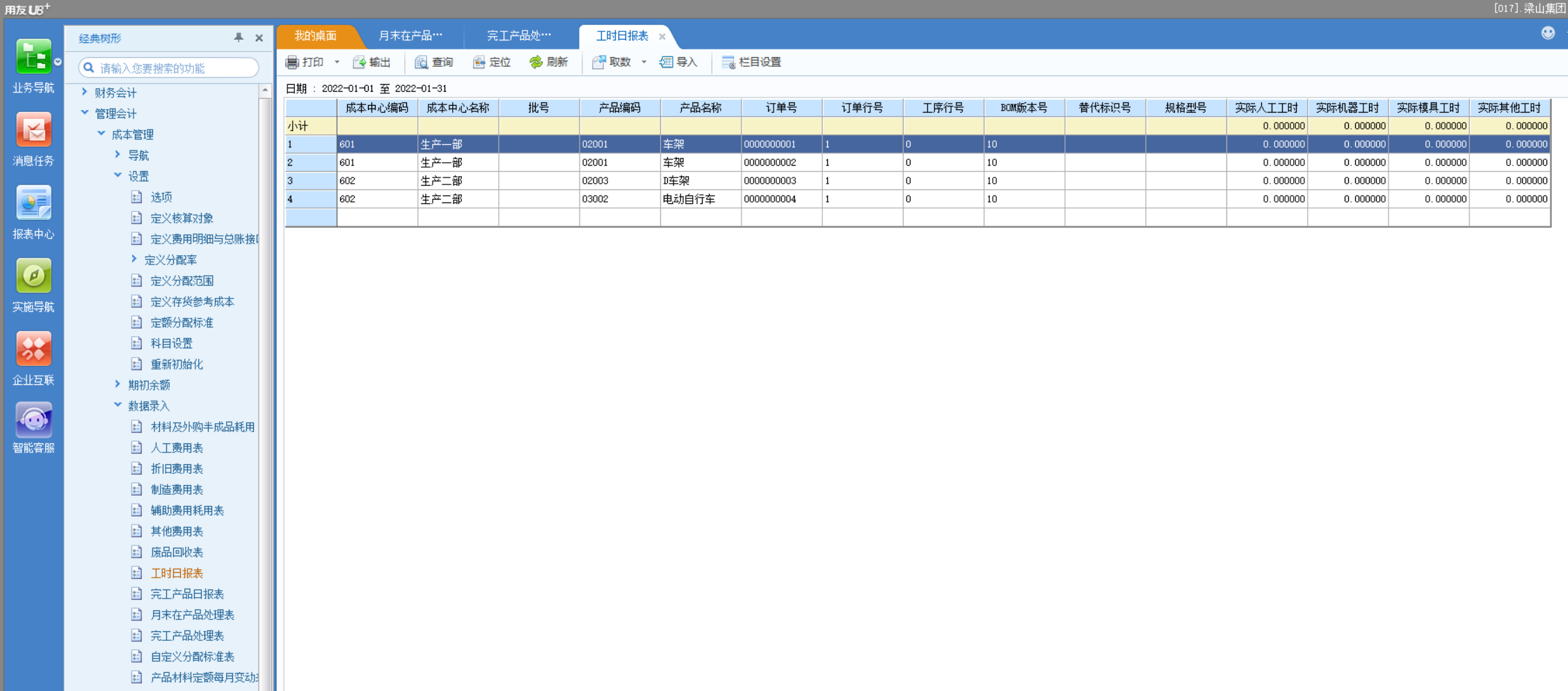The height and width of the screenshot is (691, 1568).
Task: Close the 工时日报表 tab
Action: [662, 36]
